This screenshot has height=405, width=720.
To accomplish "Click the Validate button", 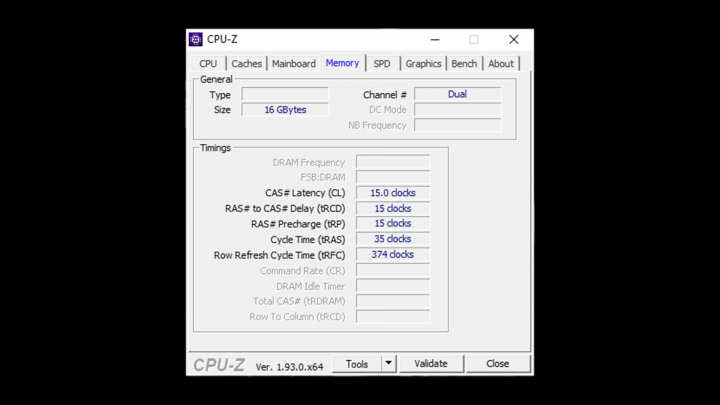I will [431, 364].
